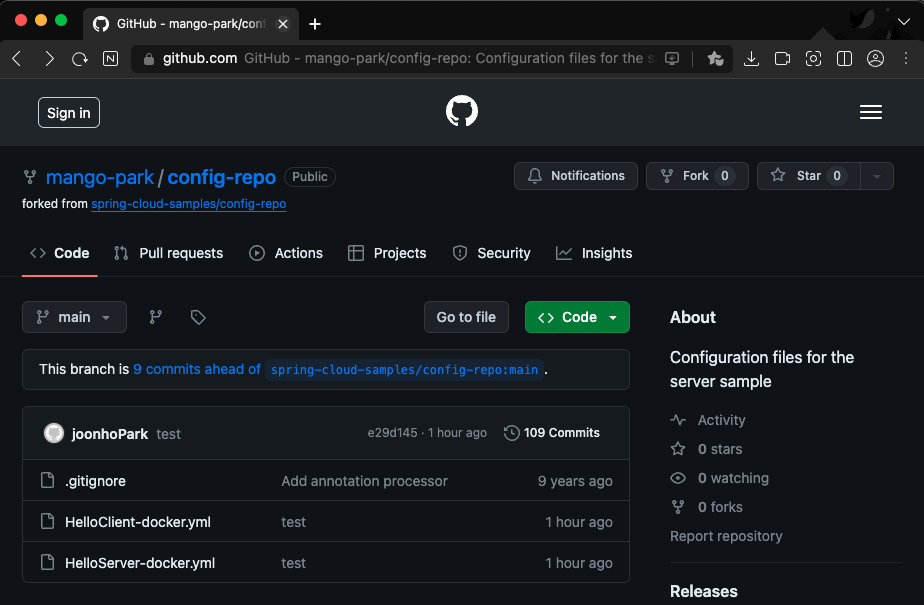This screenshot has width=924, height=605.
Task: View tags via the tag icon
Action: coord(198,317)
